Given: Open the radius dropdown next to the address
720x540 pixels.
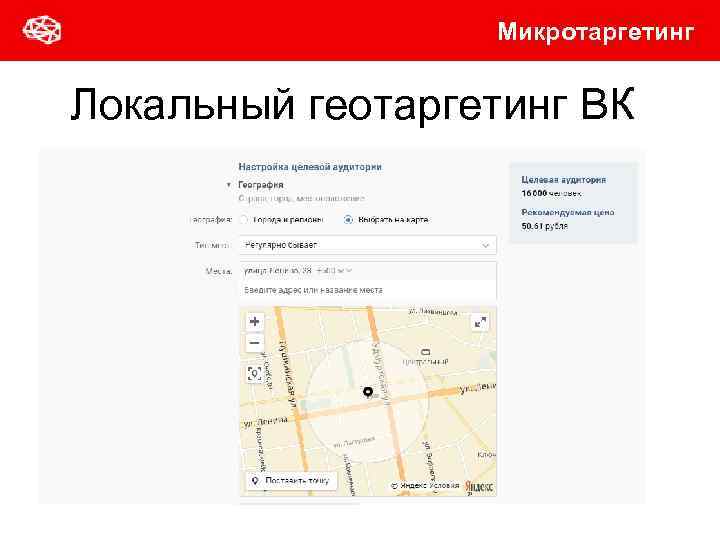Looking at the screenshot, I should (x=335, y=270).
